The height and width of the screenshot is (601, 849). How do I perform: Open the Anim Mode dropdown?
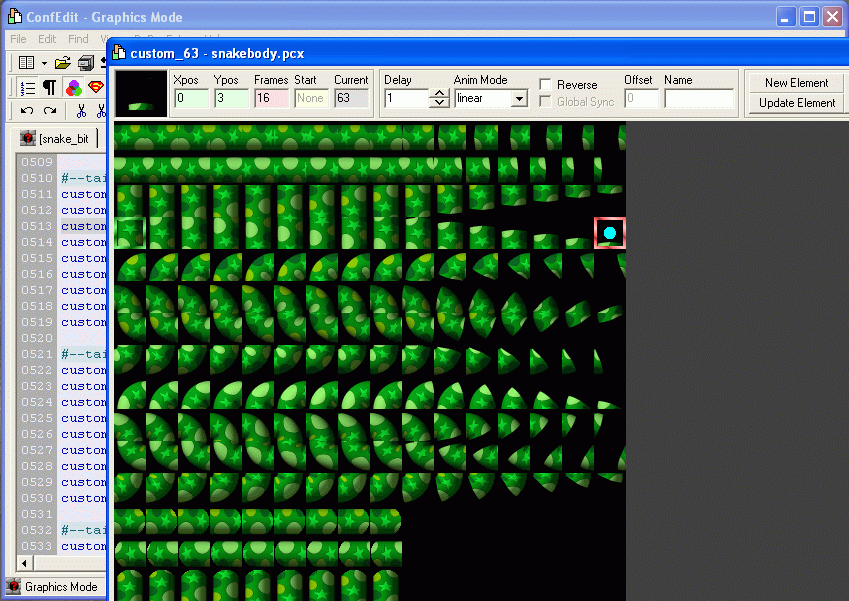[x=518, y=98]
